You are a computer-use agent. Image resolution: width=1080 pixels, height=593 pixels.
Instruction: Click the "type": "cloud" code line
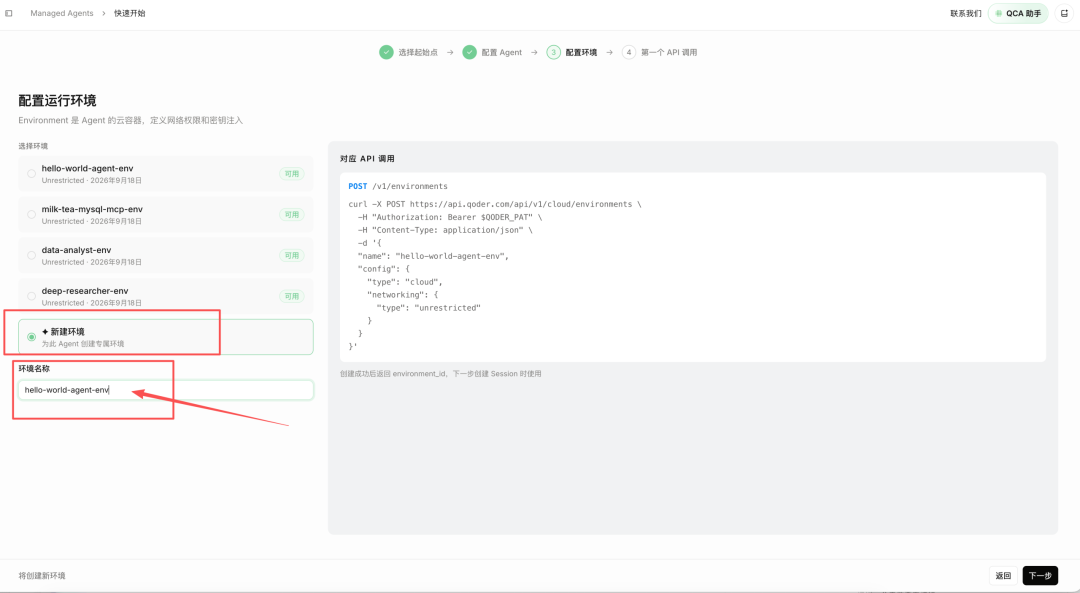pyautogui.click(x=405, y=282)
